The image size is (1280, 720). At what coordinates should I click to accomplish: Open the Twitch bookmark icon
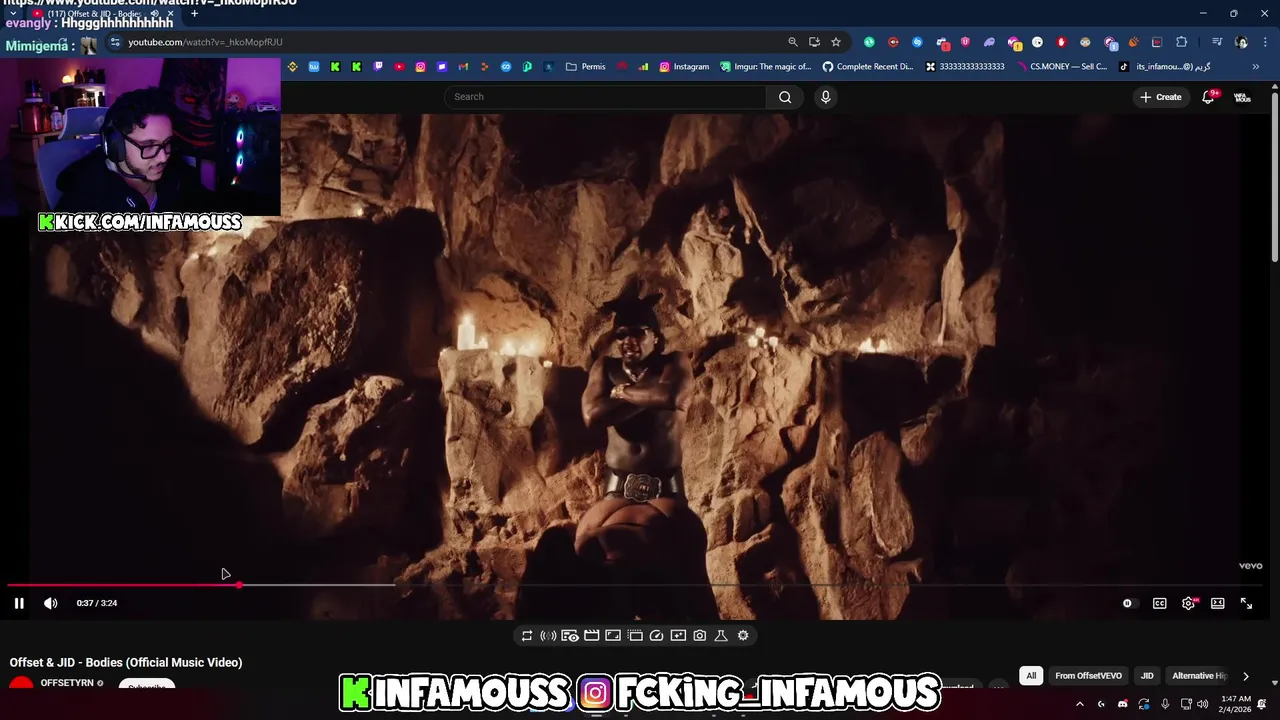378,67
